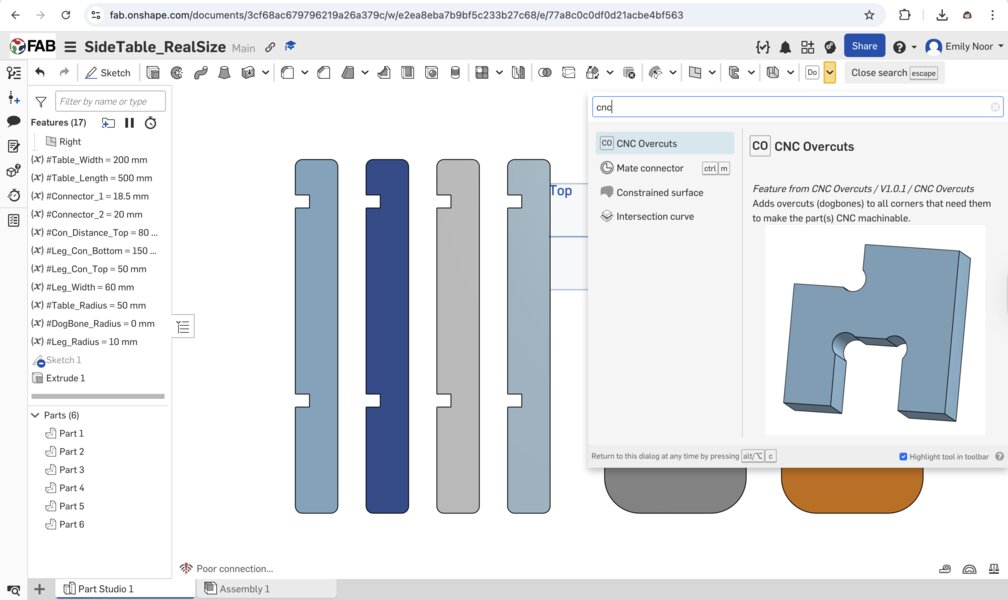
Task: Undo the last action
Action: click(40, 73)
